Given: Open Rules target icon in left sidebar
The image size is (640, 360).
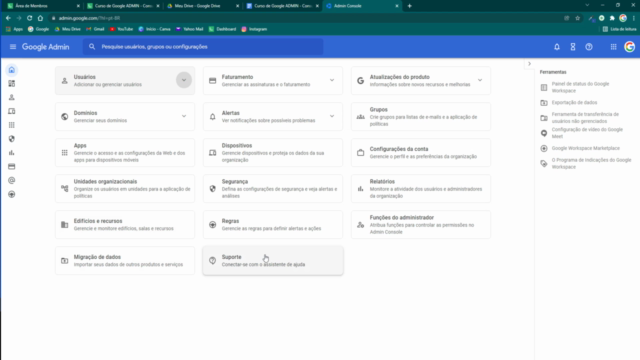Looking at the screenshot, I should (x=11, y=194).
